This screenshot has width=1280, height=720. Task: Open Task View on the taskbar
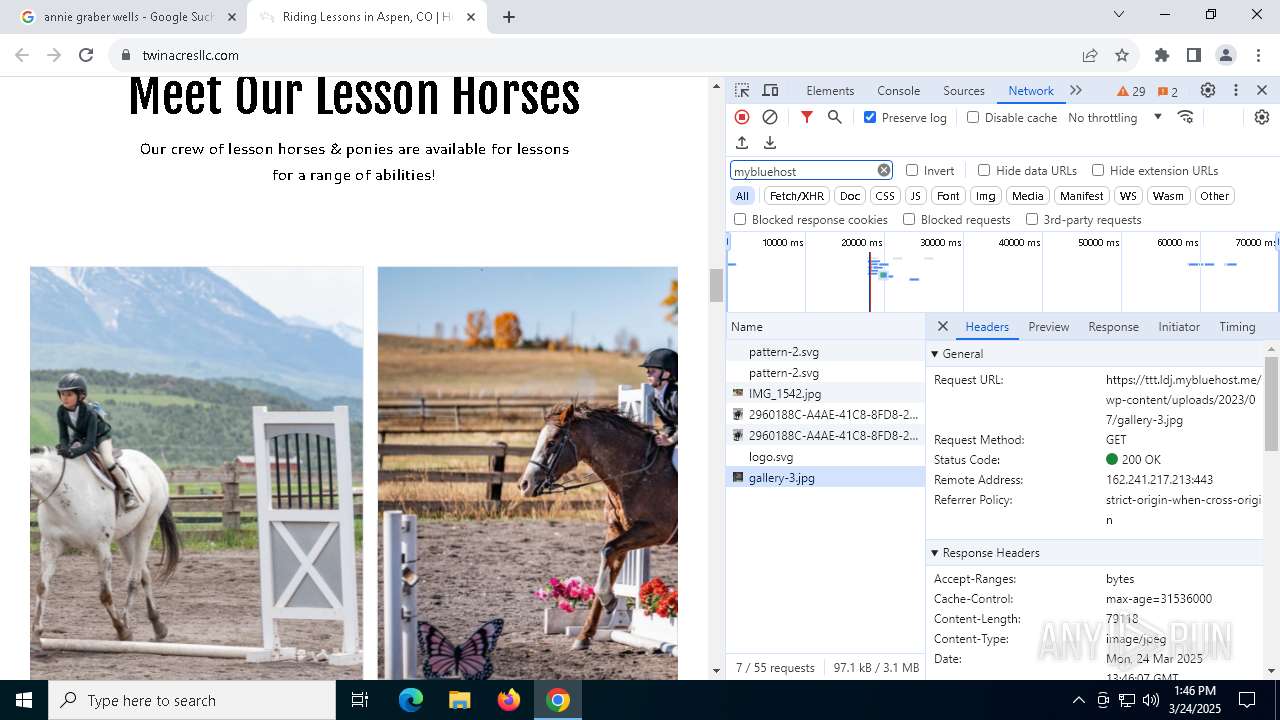(360, 700)
